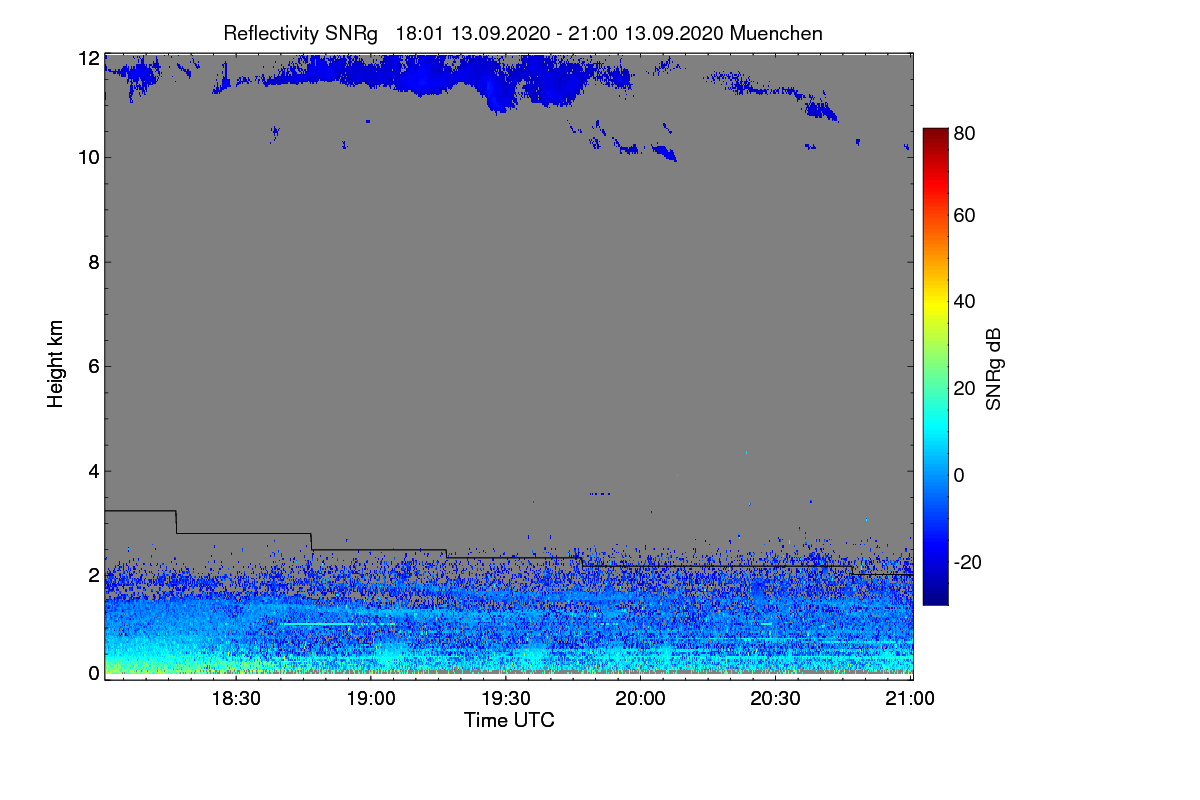This screenshot has height=800, width=1200.
Task: Click the 4 km height tick label
Action: tap(94, 470)
